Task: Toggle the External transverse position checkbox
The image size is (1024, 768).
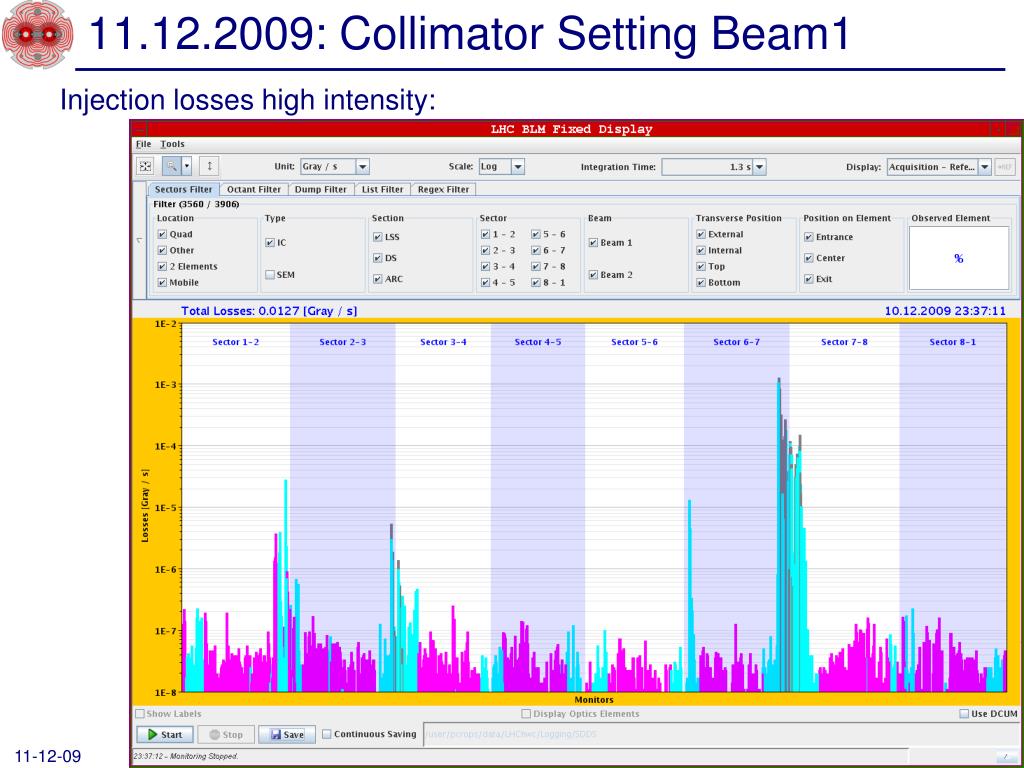Action: 701,234
